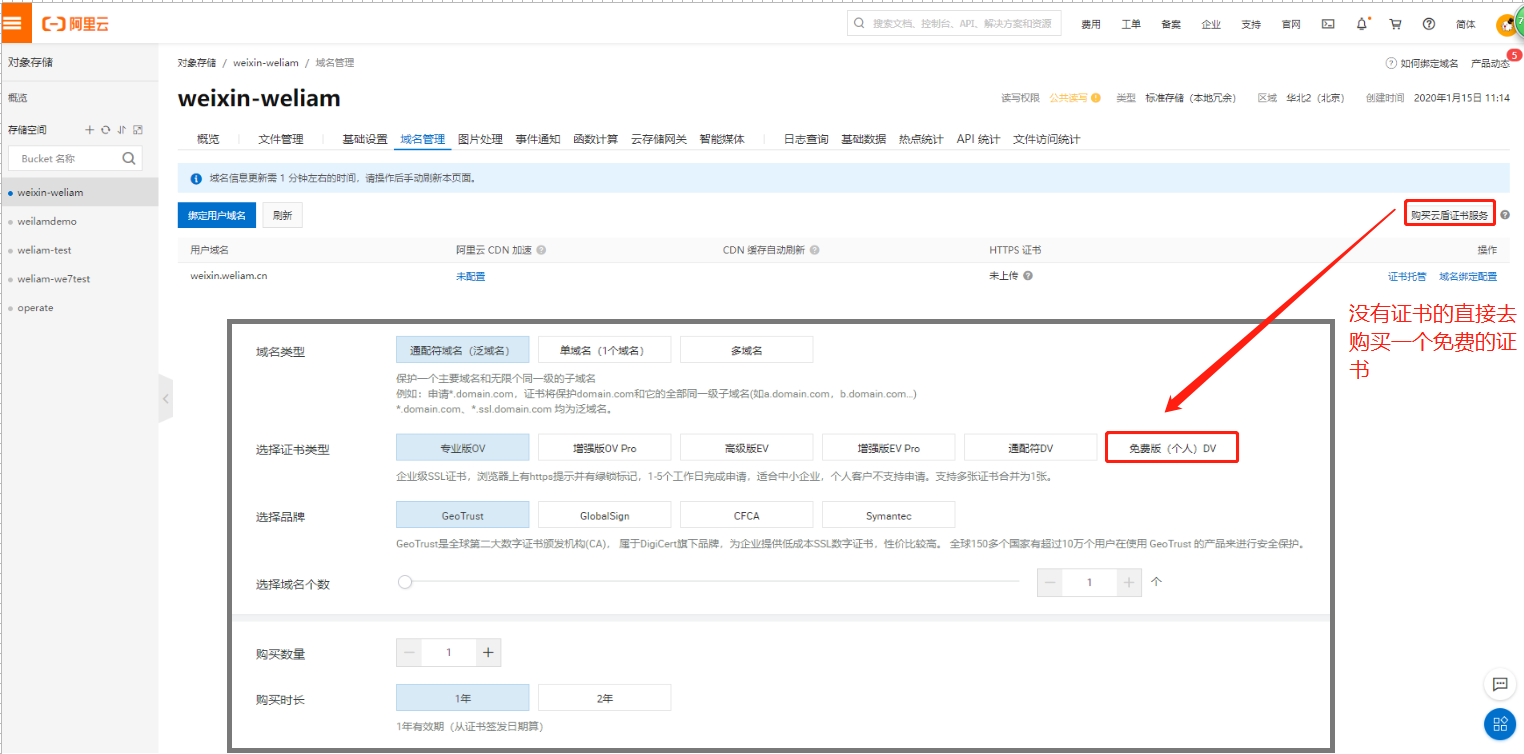The height and width of the screenshot is (754, 1524).
Task: Switch to the 基础设置 tab
Action: [x=365, y=139]
